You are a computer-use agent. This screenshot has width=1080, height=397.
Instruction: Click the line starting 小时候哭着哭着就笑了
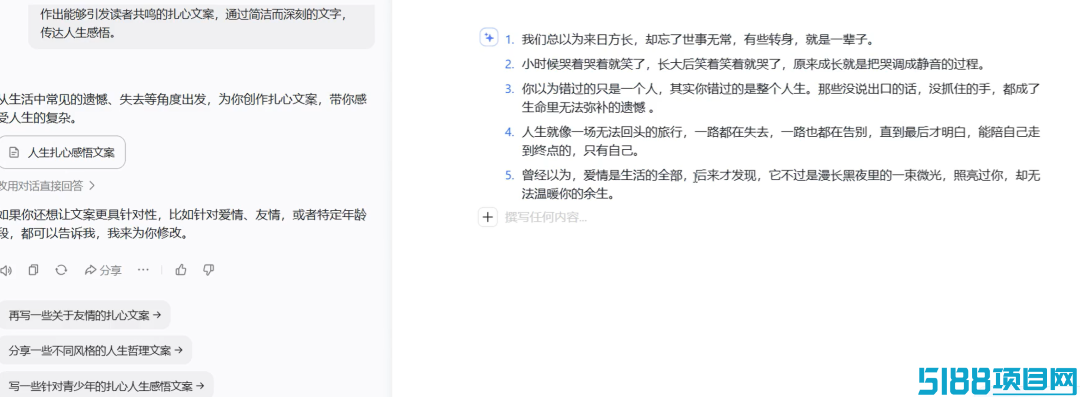pyautogui.click(x=753, y=65)
